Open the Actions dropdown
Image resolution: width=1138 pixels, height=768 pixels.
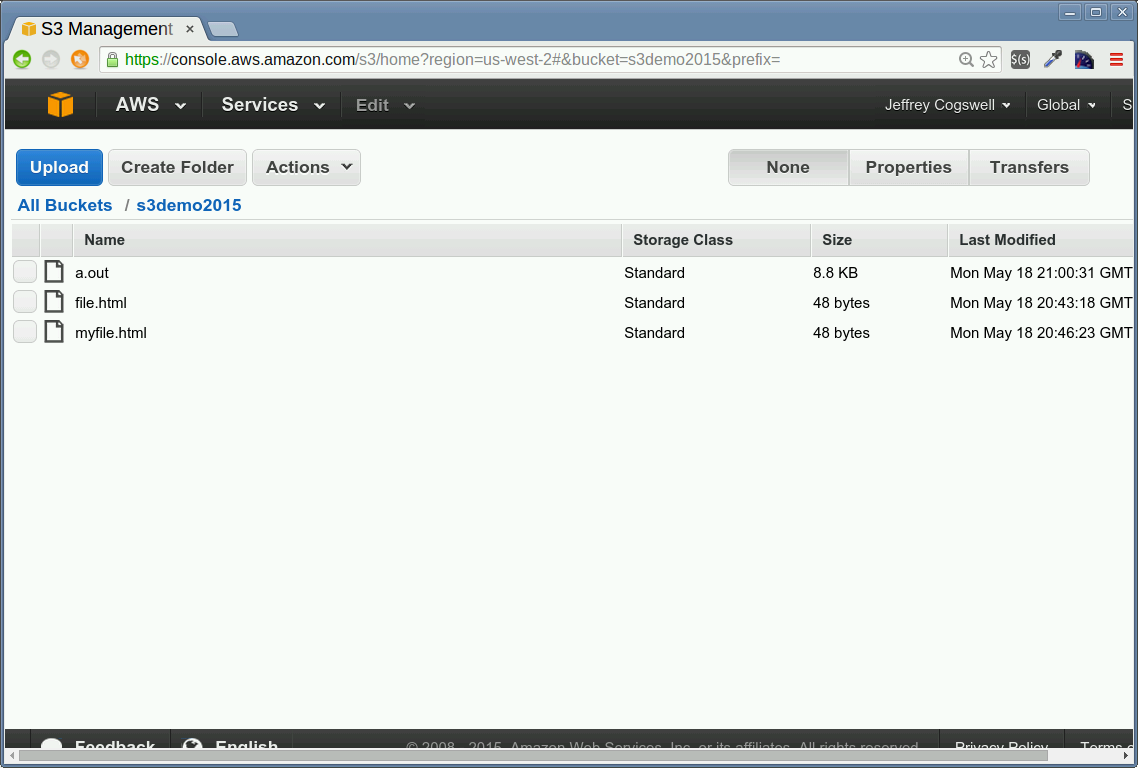[x=306, y=167]
